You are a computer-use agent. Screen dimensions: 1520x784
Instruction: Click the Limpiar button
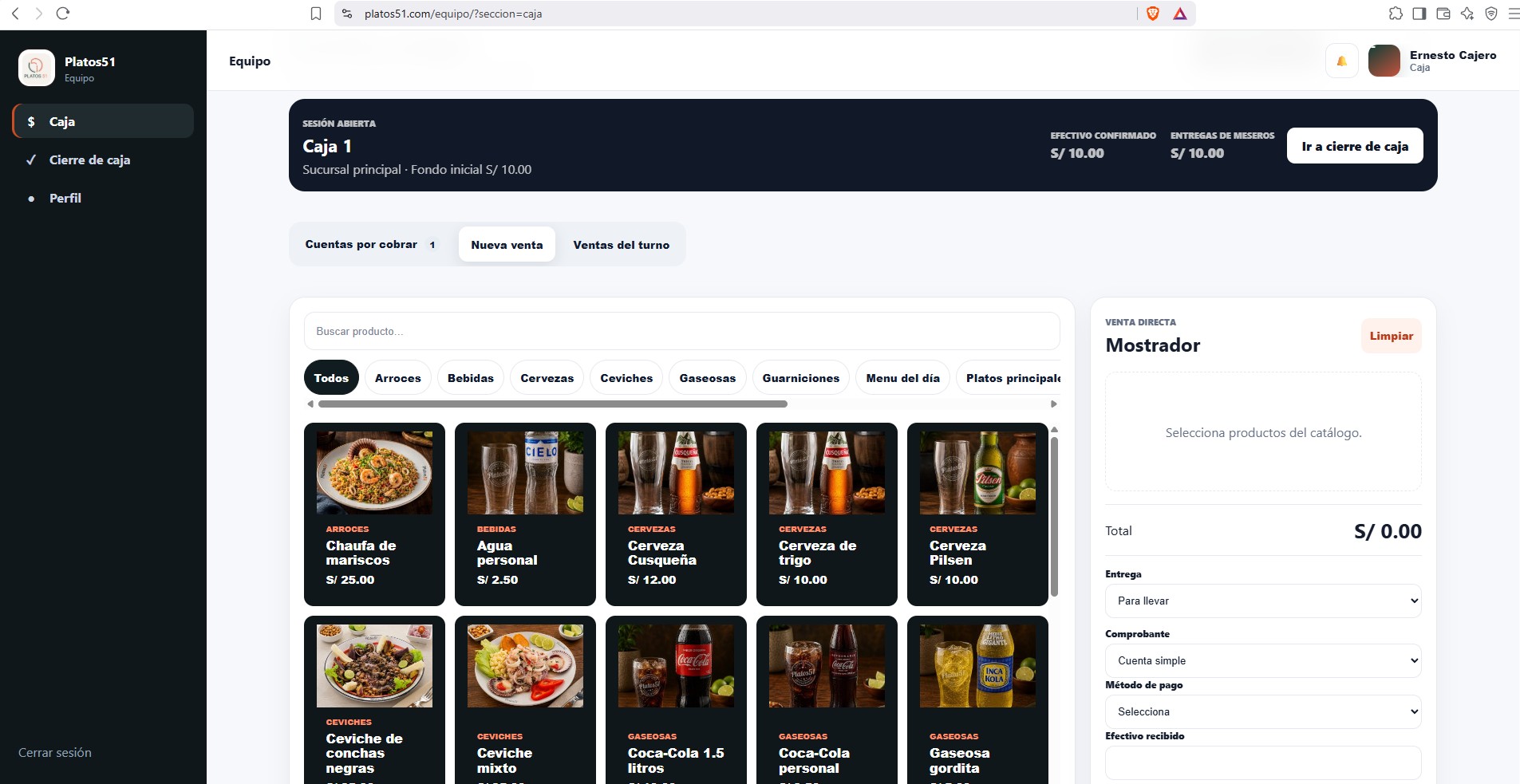tap(1391, 336)
